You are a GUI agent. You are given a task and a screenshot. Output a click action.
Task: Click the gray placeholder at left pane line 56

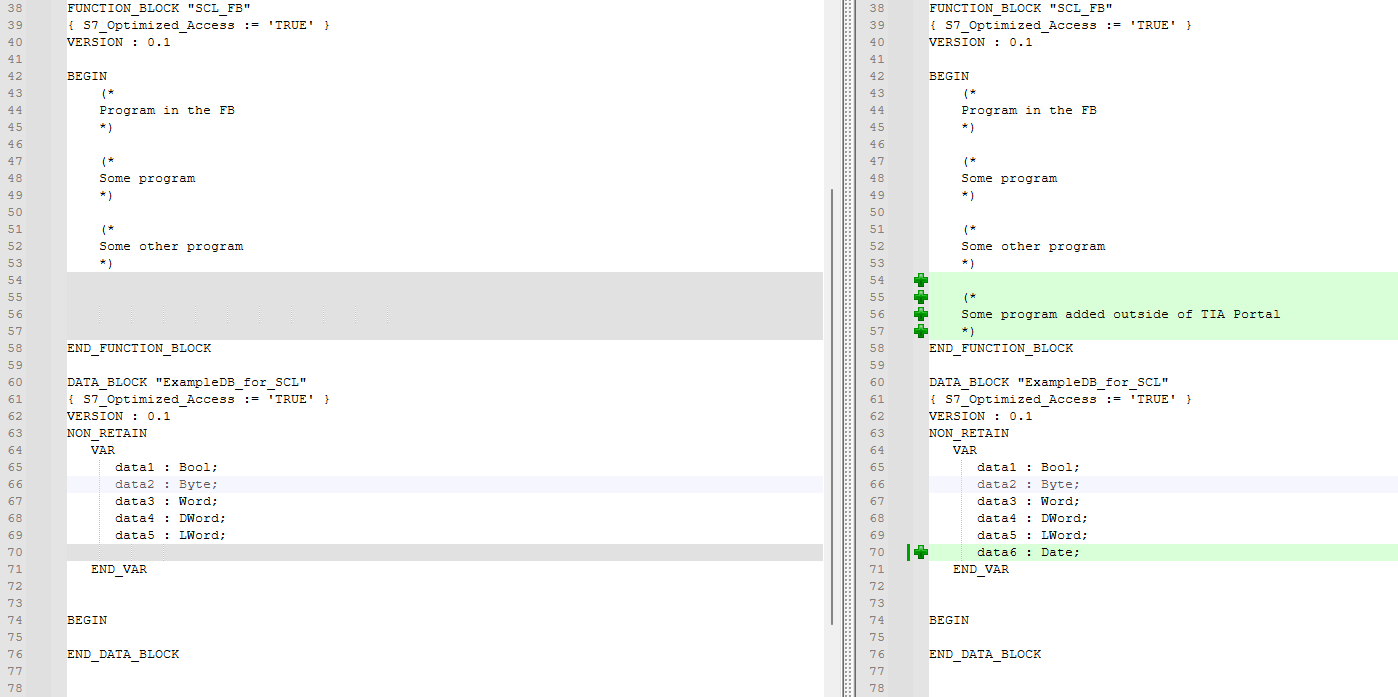tap(444, 314)
